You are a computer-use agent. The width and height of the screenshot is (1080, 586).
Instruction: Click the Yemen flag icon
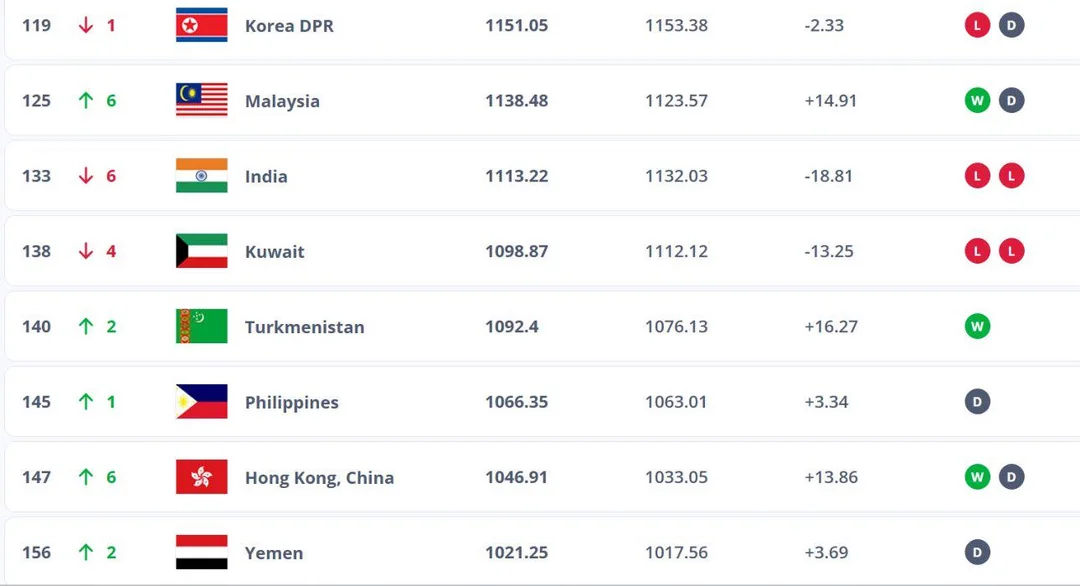(x=201, y=552)
